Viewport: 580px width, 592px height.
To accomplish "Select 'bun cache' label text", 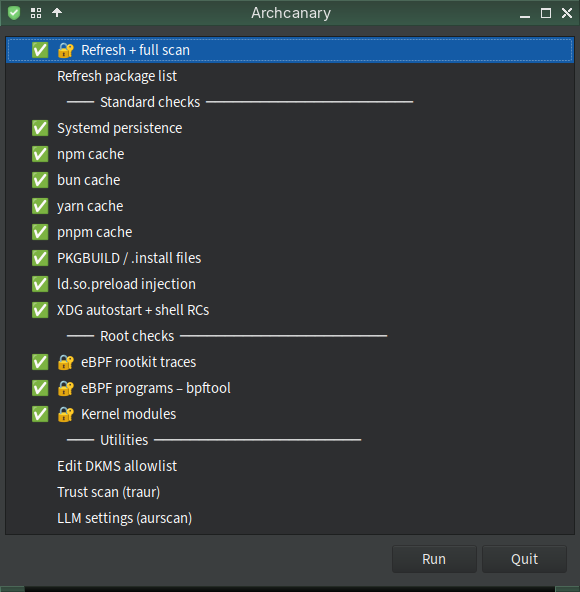I will tap(89, 180).
